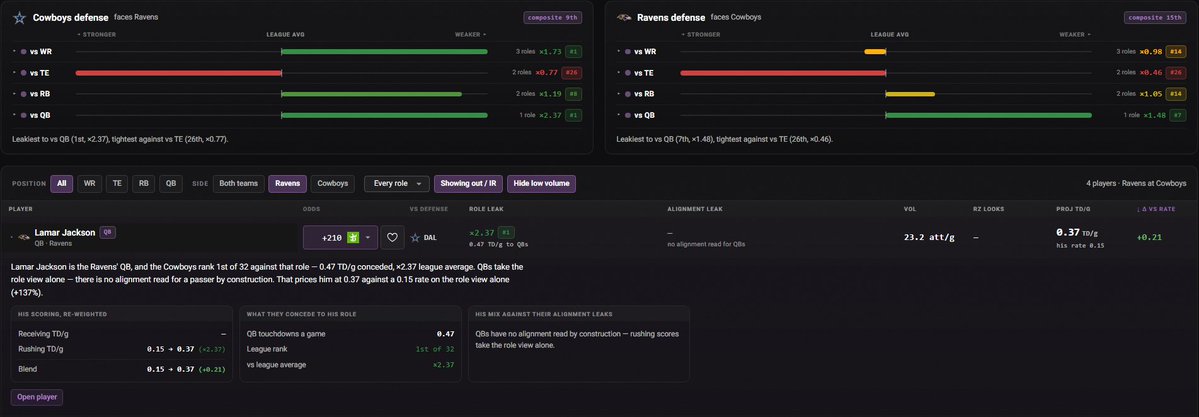Favorite Lamar Jackson with the heart icon
The image size is (1199, 417).
pos(392,238)
